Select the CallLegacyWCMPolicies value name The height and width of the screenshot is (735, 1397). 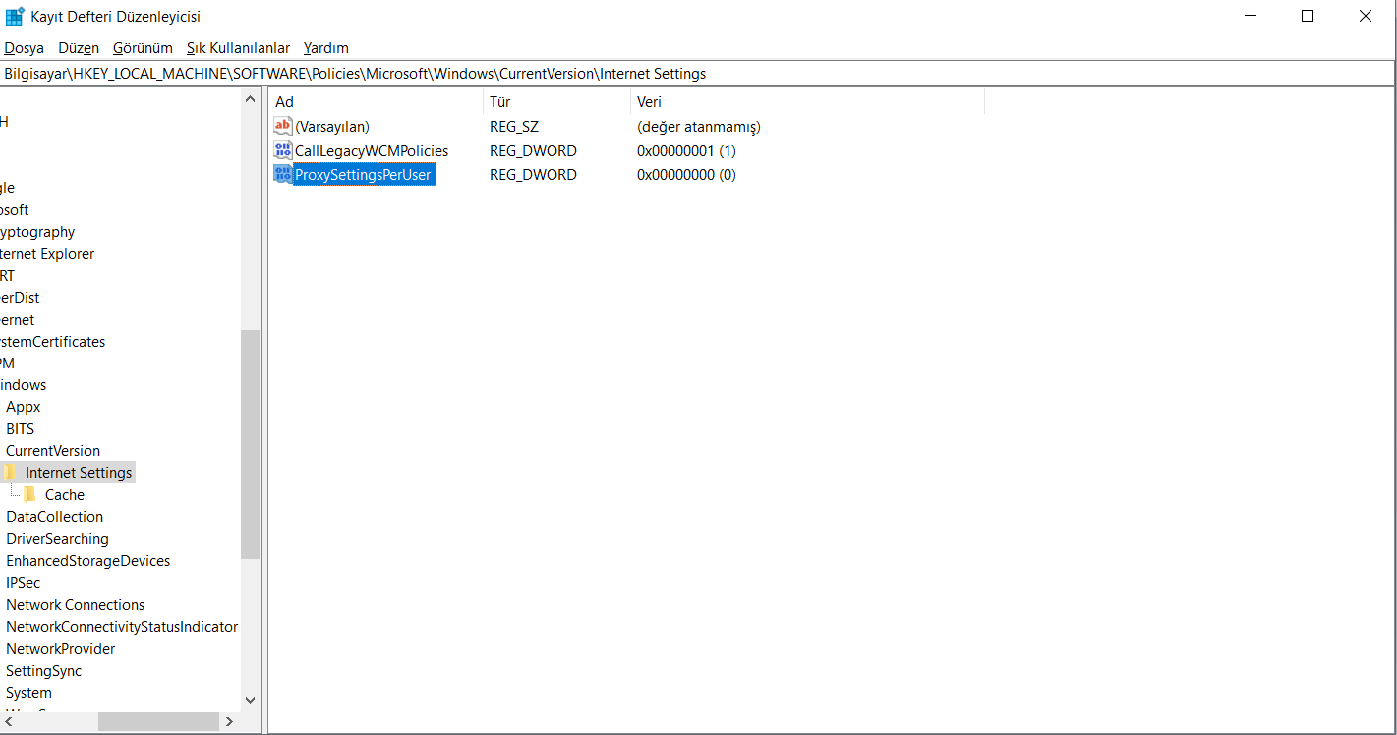coord(371,151)
